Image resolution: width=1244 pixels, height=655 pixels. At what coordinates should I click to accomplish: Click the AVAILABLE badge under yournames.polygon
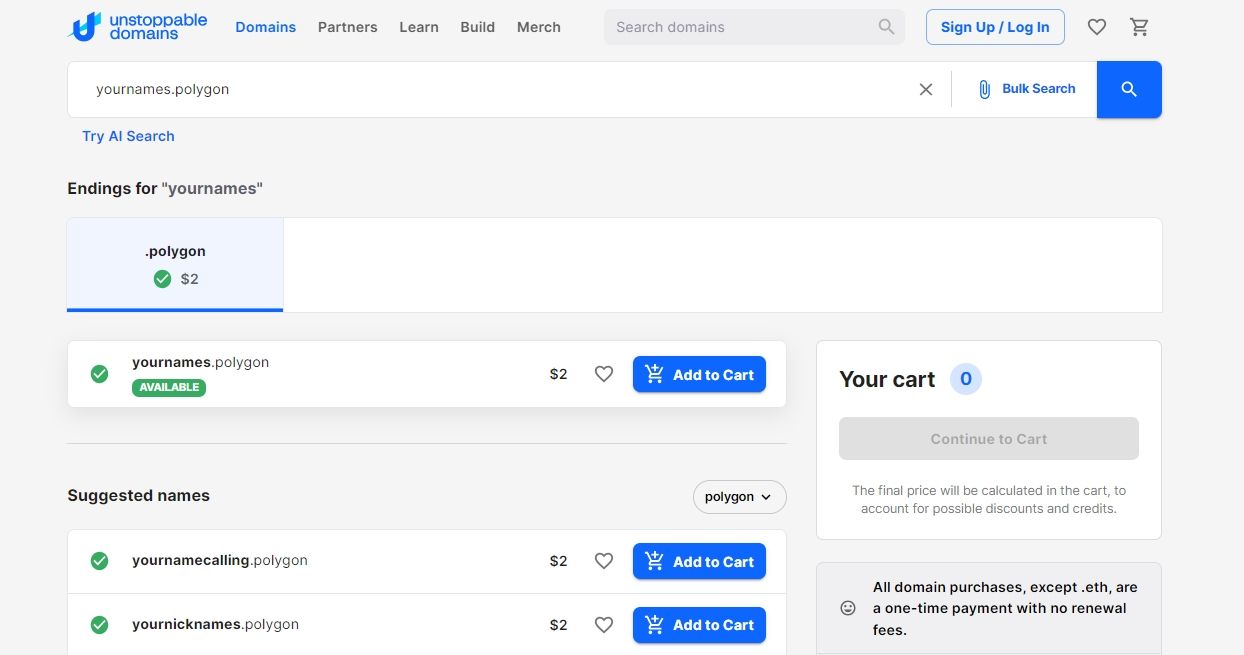point(169,388)
